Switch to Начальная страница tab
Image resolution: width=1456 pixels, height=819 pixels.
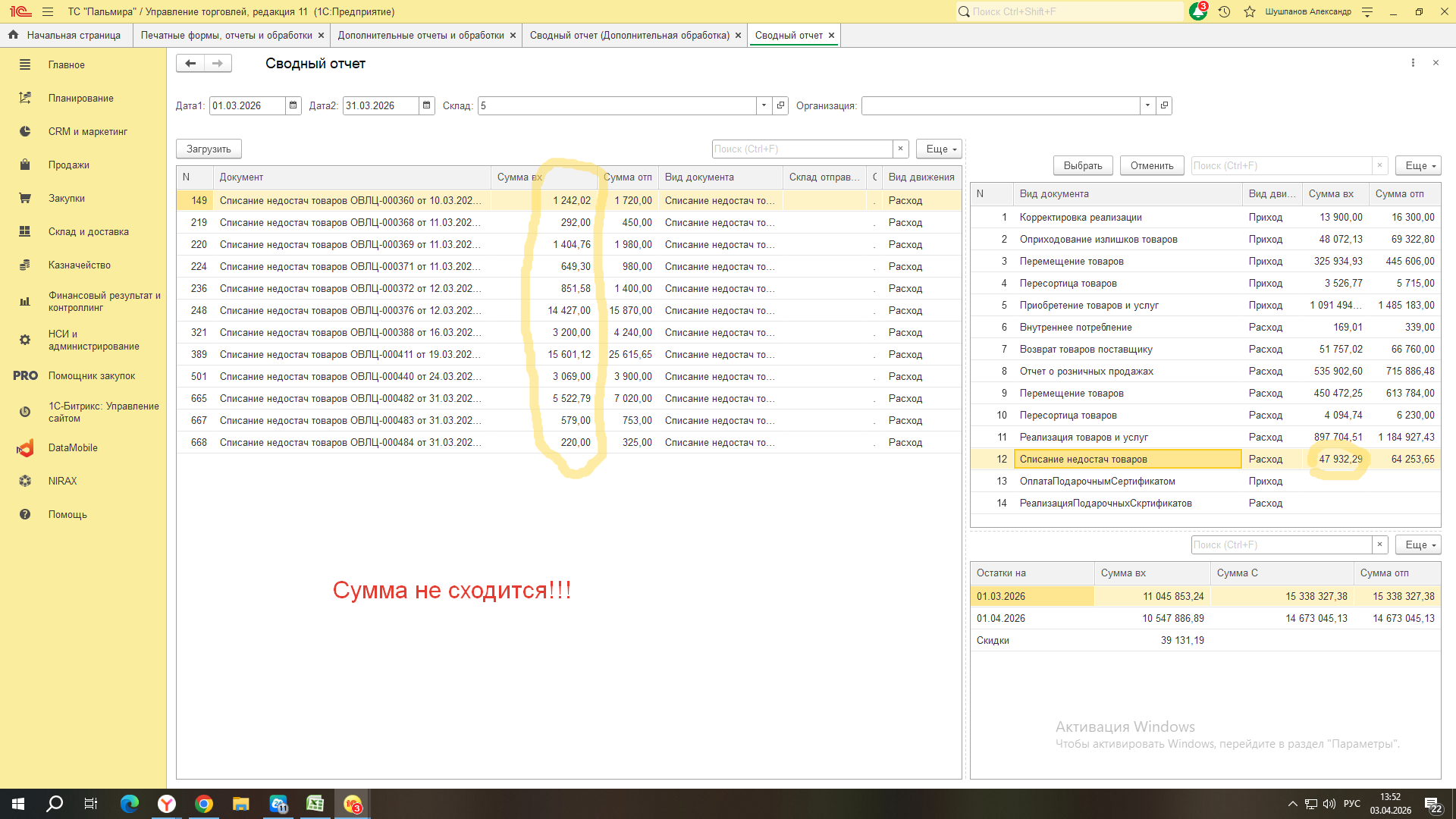pos(73,35)
